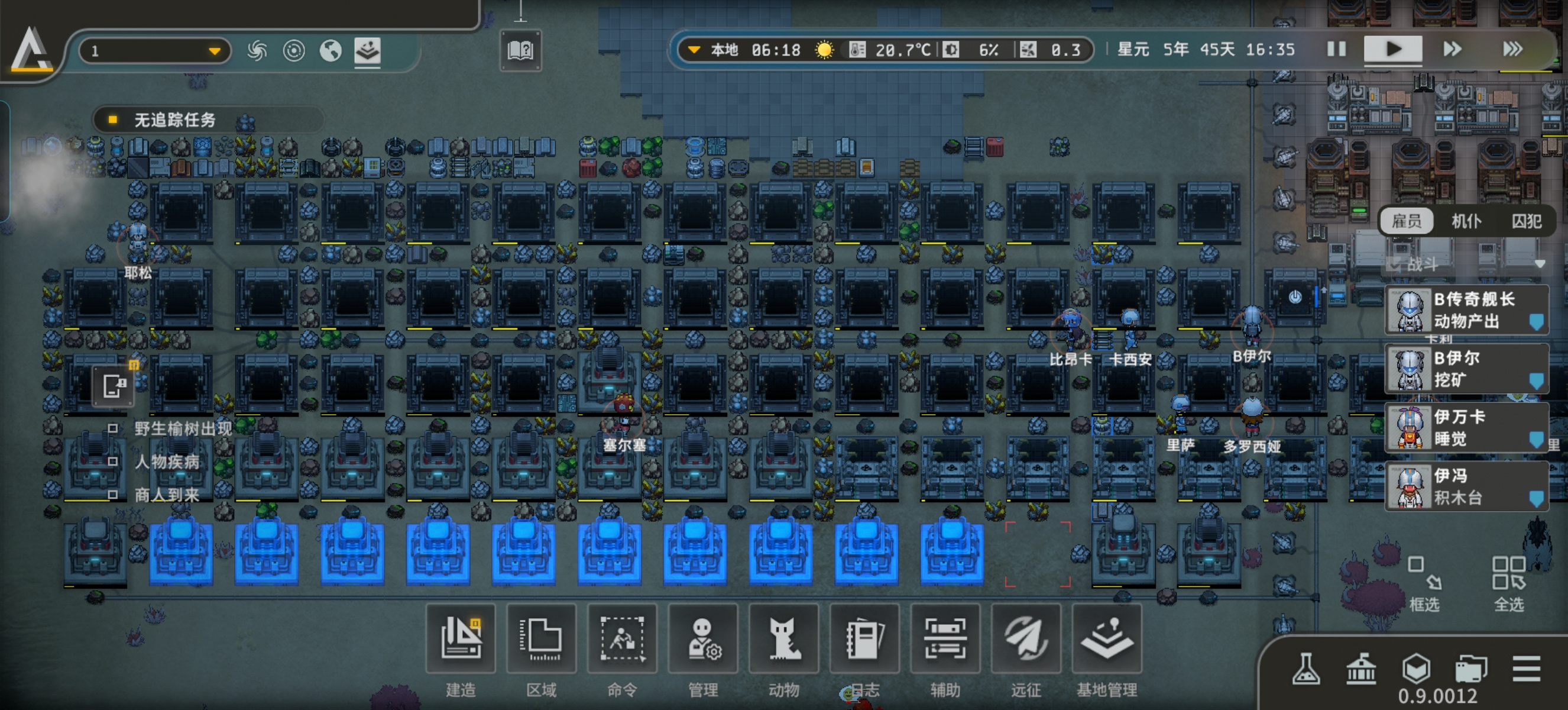Click the target rings icon
The height and width of the screenshot is (710, 1568).
pyautogui.click(x=294, y=50)
